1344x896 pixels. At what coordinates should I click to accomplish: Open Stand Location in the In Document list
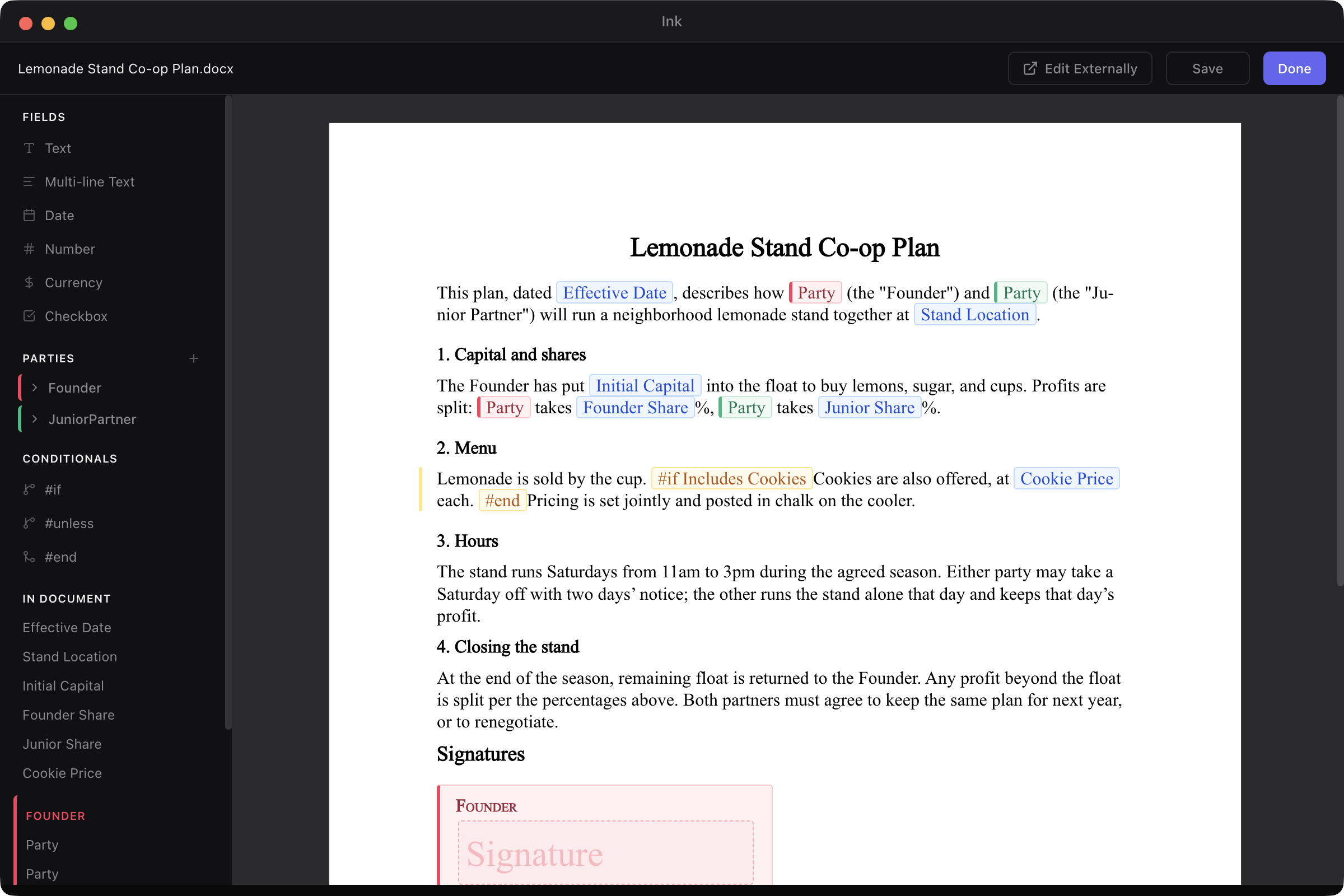click(69, 656)
